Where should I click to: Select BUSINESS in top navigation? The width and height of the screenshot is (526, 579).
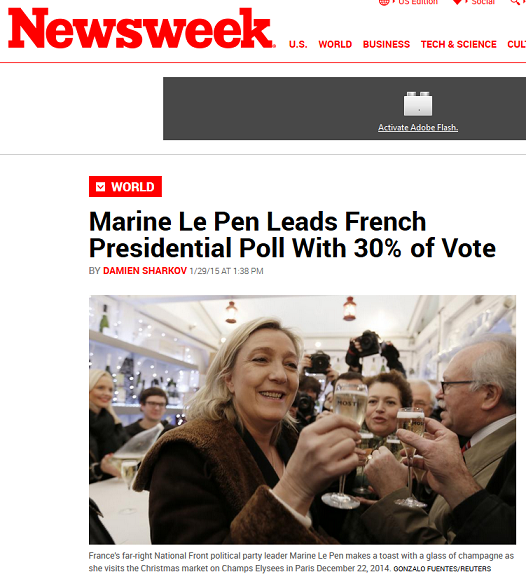click(x=386, y=45)
